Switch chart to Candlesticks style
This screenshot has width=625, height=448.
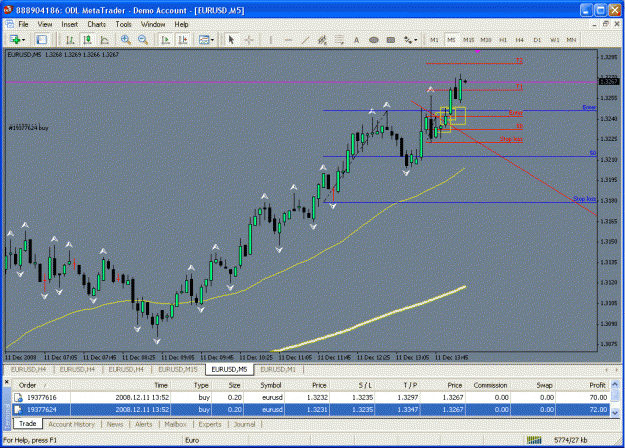(x=87, y=39)
